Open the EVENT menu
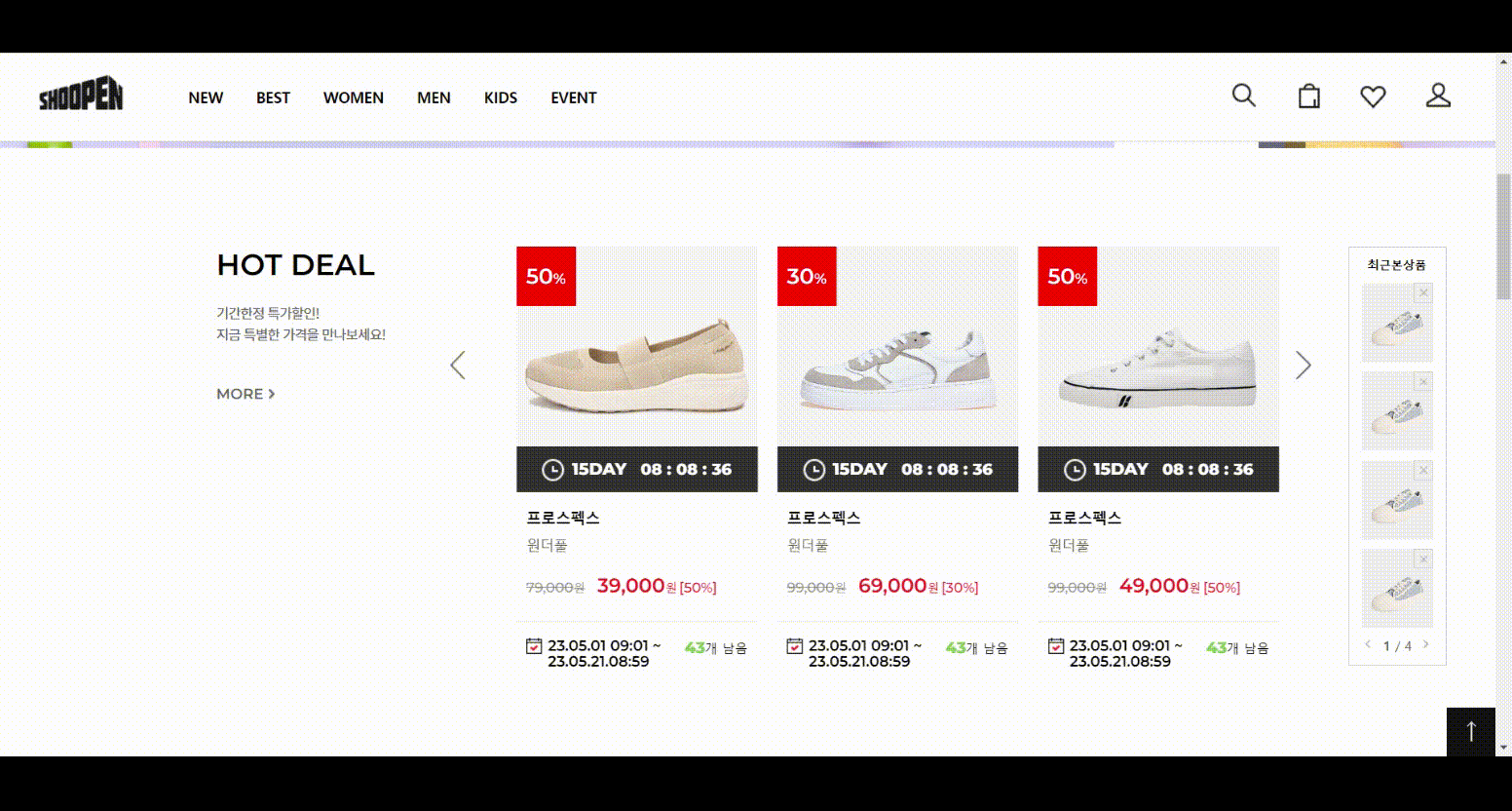The image size is (1512, 811). pos(574,97)
